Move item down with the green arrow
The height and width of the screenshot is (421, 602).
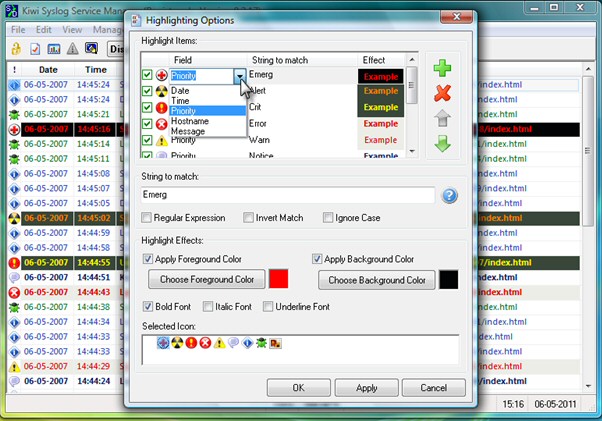pos(442,143)
